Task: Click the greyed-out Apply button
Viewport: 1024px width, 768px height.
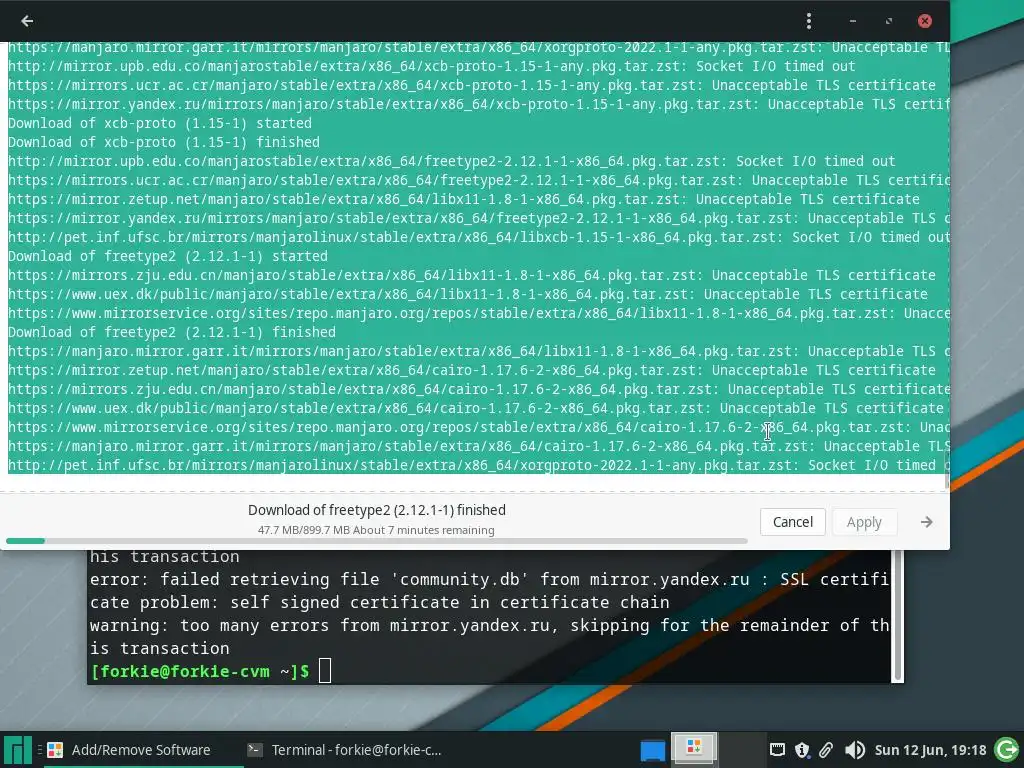Action: click(864, 522)
